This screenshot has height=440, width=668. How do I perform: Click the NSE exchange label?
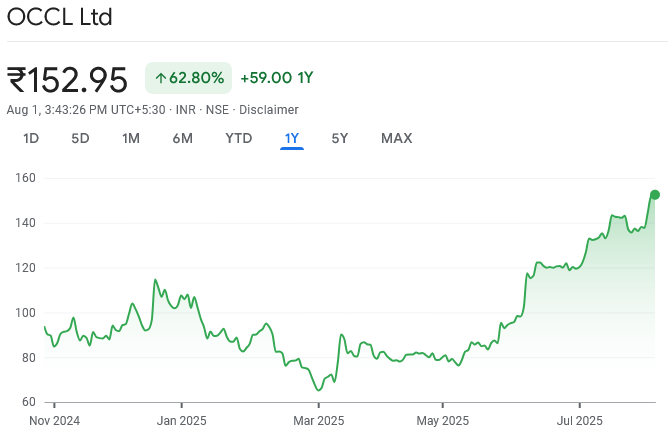pos(217,109)
